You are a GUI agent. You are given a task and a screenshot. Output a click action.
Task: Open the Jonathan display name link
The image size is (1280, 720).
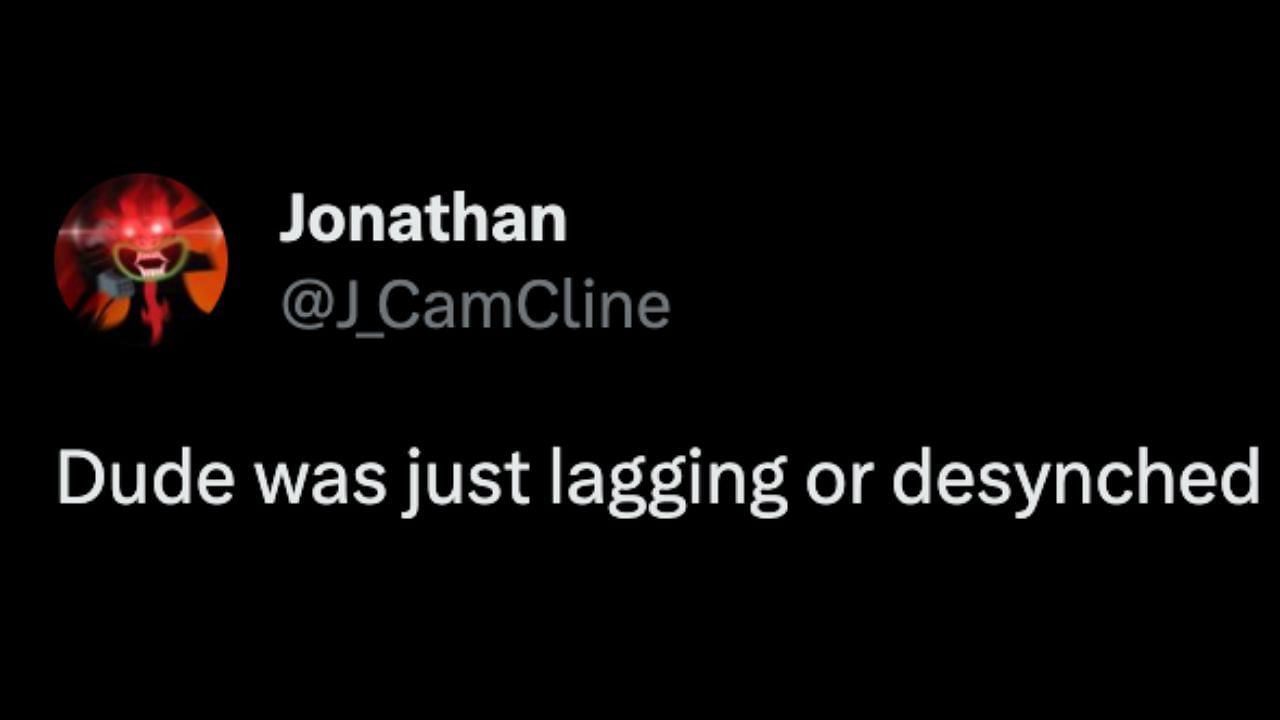tap(422, 218)
